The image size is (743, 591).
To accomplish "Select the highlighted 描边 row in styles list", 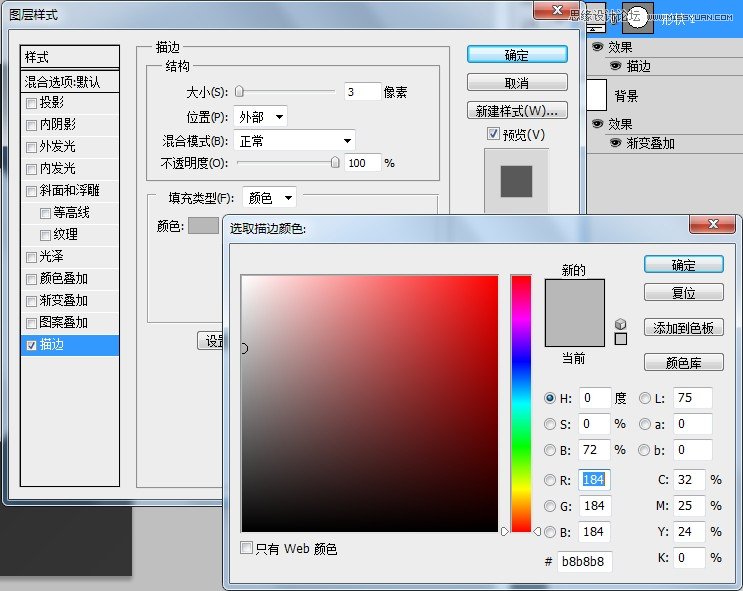I will pyautogui.click(x=70, y=345).
